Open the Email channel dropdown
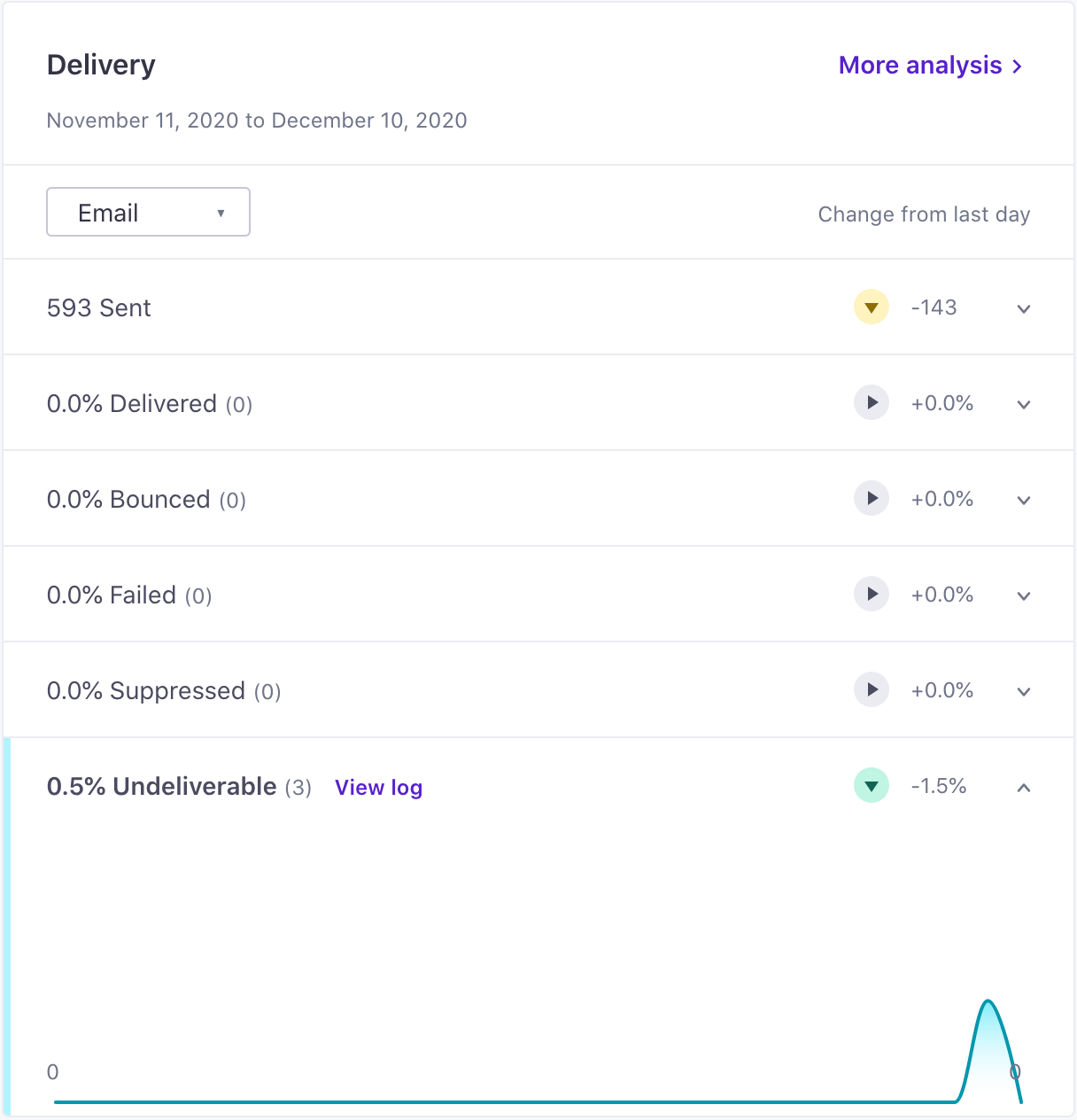1077x1120 pixels. 148,212
